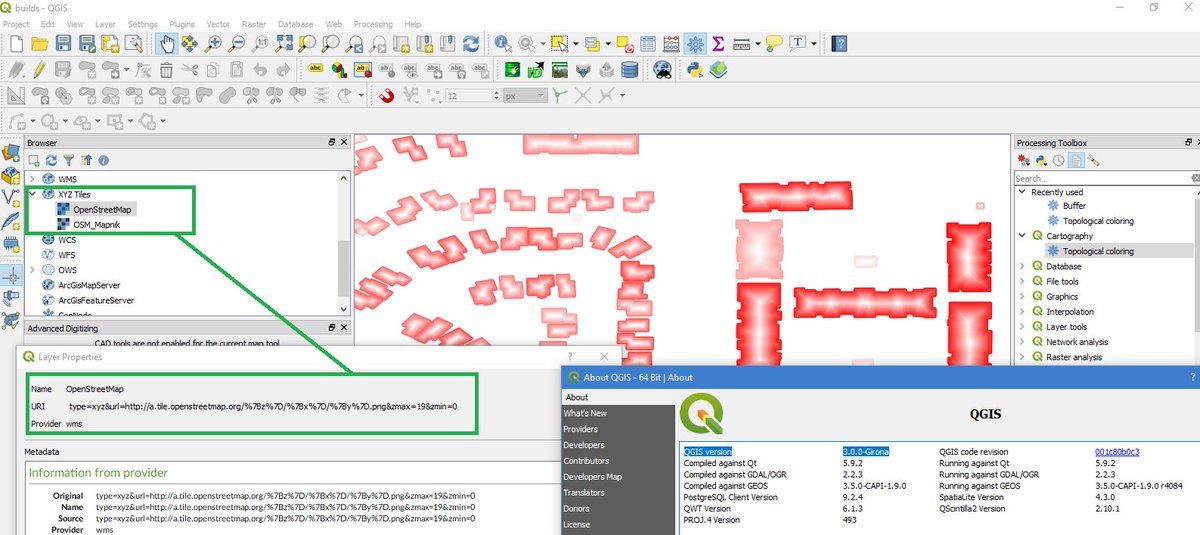Open a project using the folder icon

[x=39, y=44]
